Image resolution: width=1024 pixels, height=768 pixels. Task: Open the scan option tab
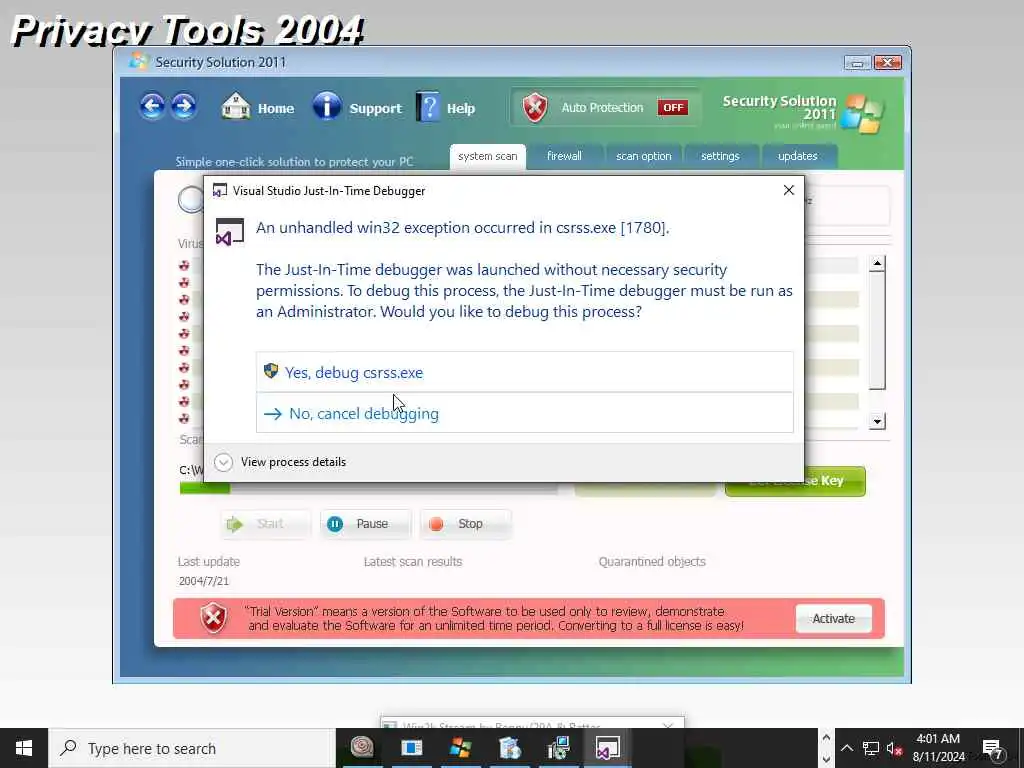(x=643, y=157)
